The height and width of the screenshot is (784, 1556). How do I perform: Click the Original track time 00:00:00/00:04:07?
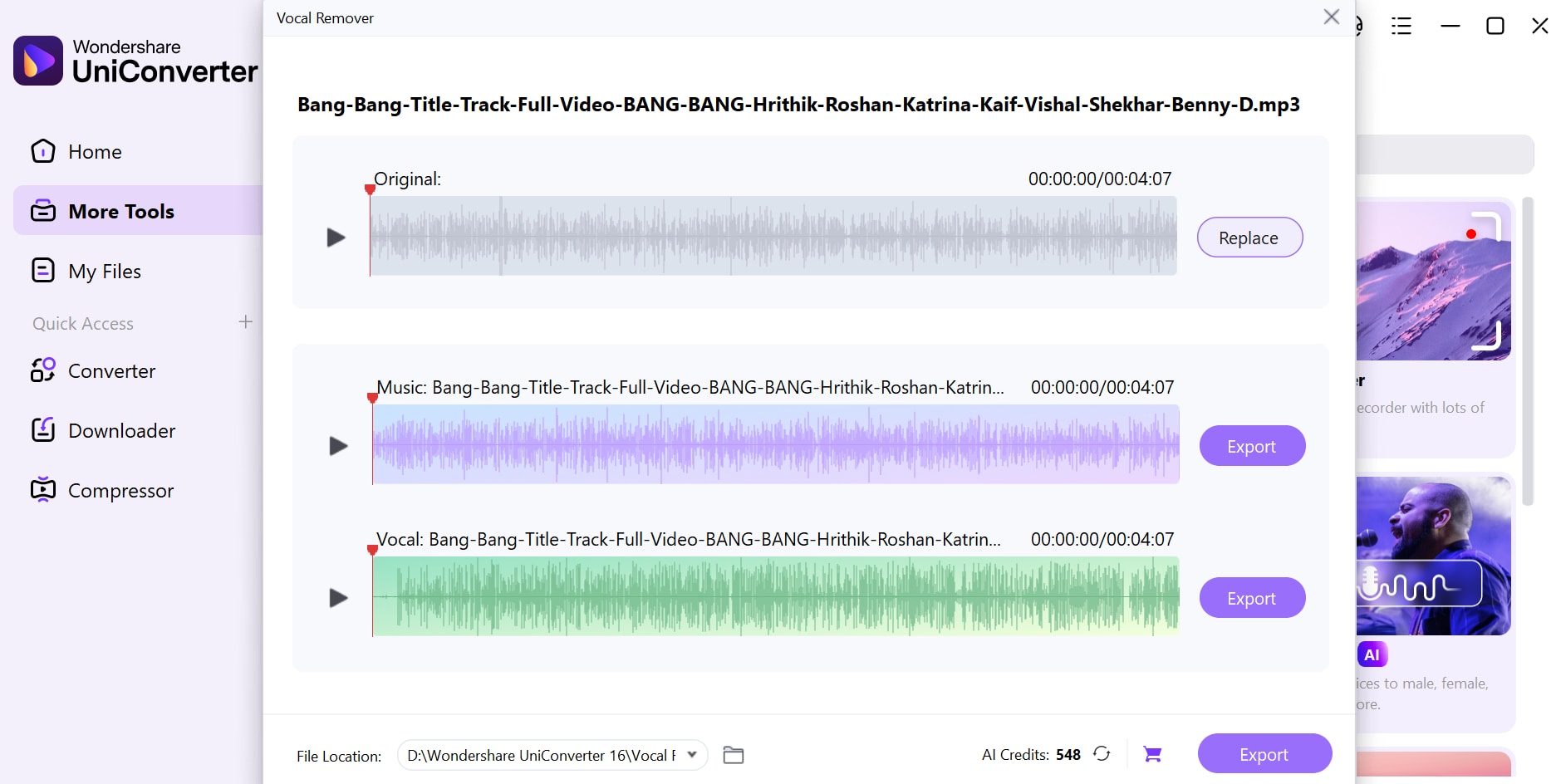pos(1100,179)
